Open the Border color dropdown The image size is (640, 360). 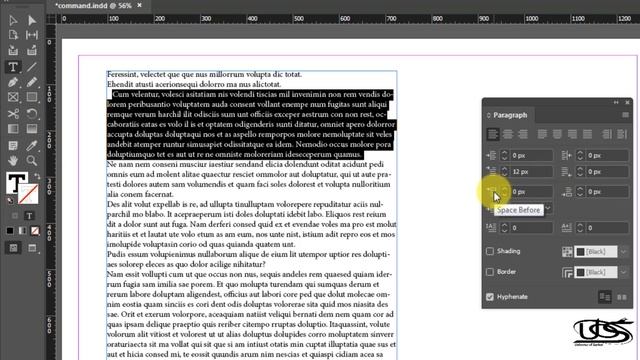pos(624,272)
